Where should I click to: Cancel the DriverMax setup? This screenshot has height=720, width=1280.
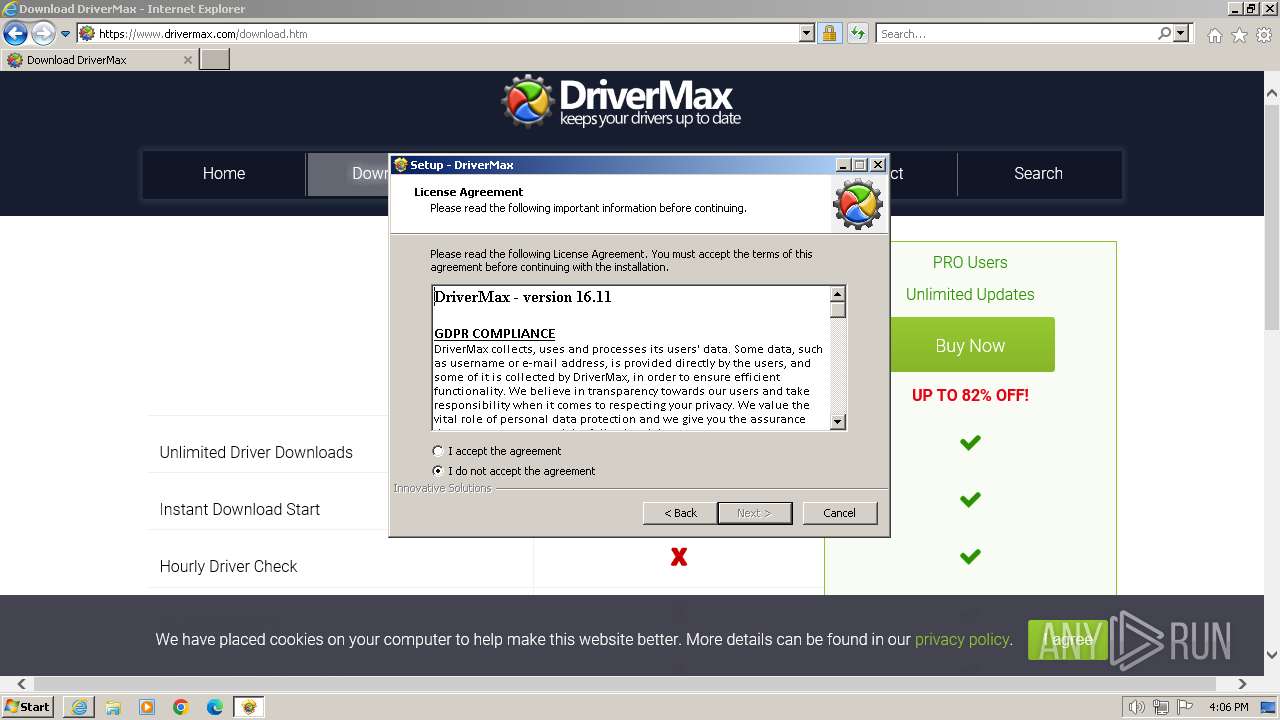pyautogui.click(x=839, y=513)
